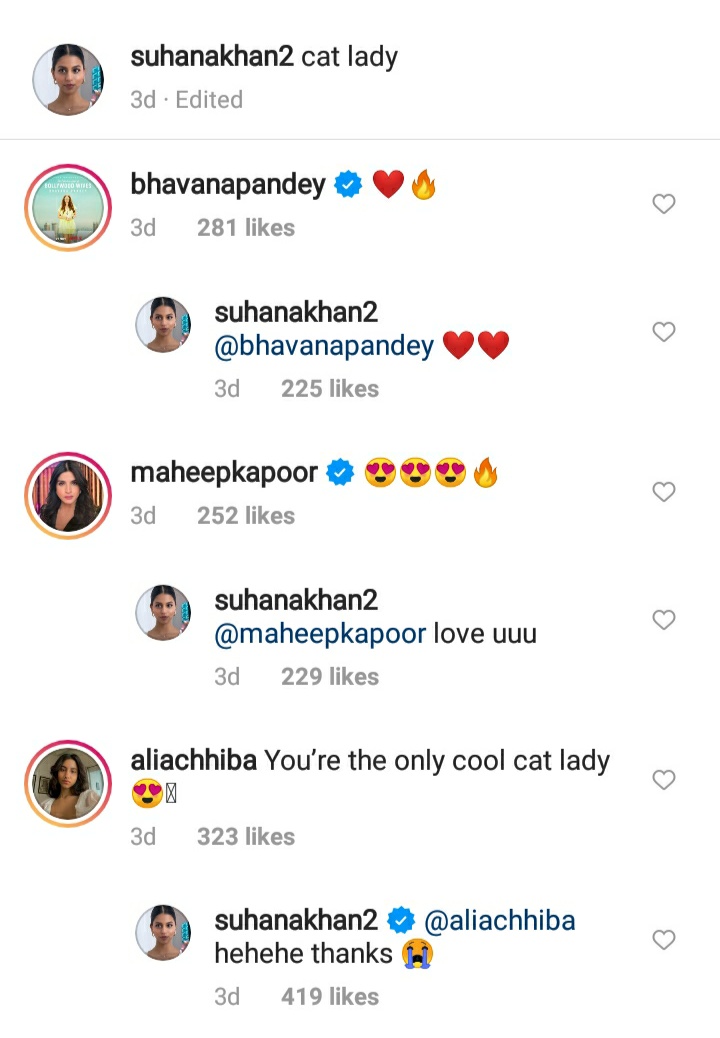Screen dimensions: 720x1038
Task: Open aliachhiba's profile avatar
Action: point(67,782)
